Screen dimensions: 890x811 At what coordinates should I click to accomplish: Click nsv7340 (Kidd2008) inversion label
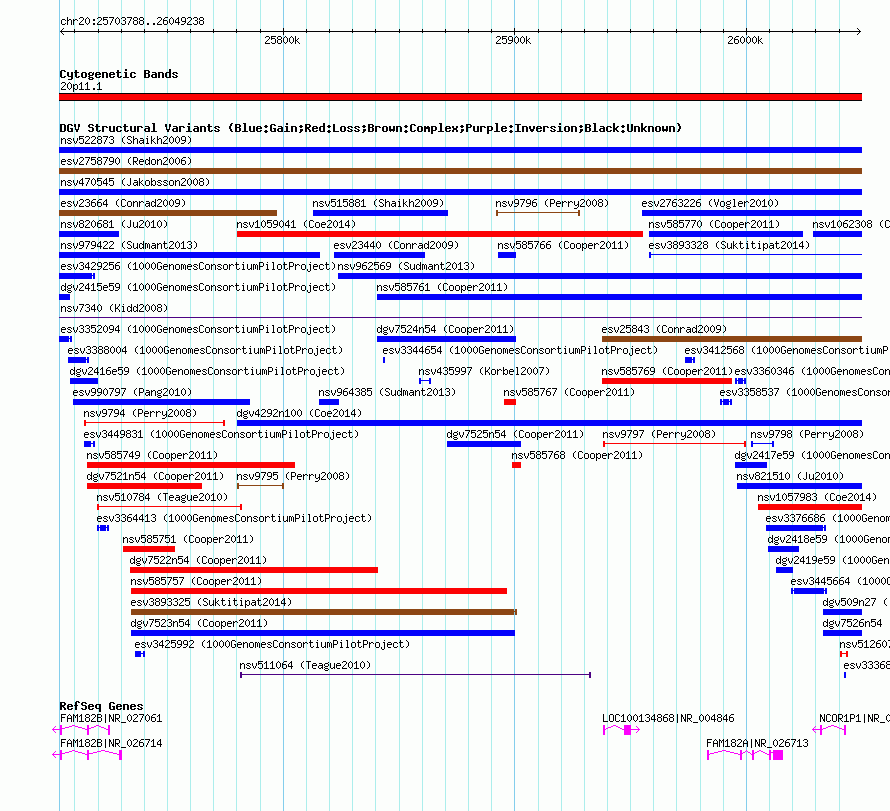coord(114,308)
